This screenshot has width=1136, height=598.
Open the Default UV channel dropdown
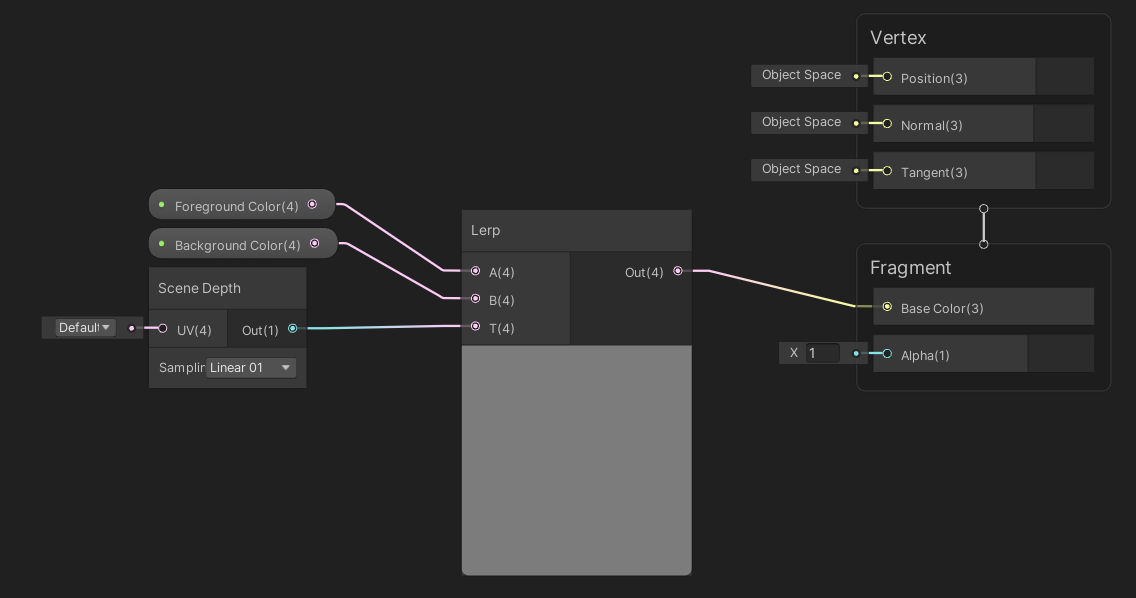pos(80,327)
